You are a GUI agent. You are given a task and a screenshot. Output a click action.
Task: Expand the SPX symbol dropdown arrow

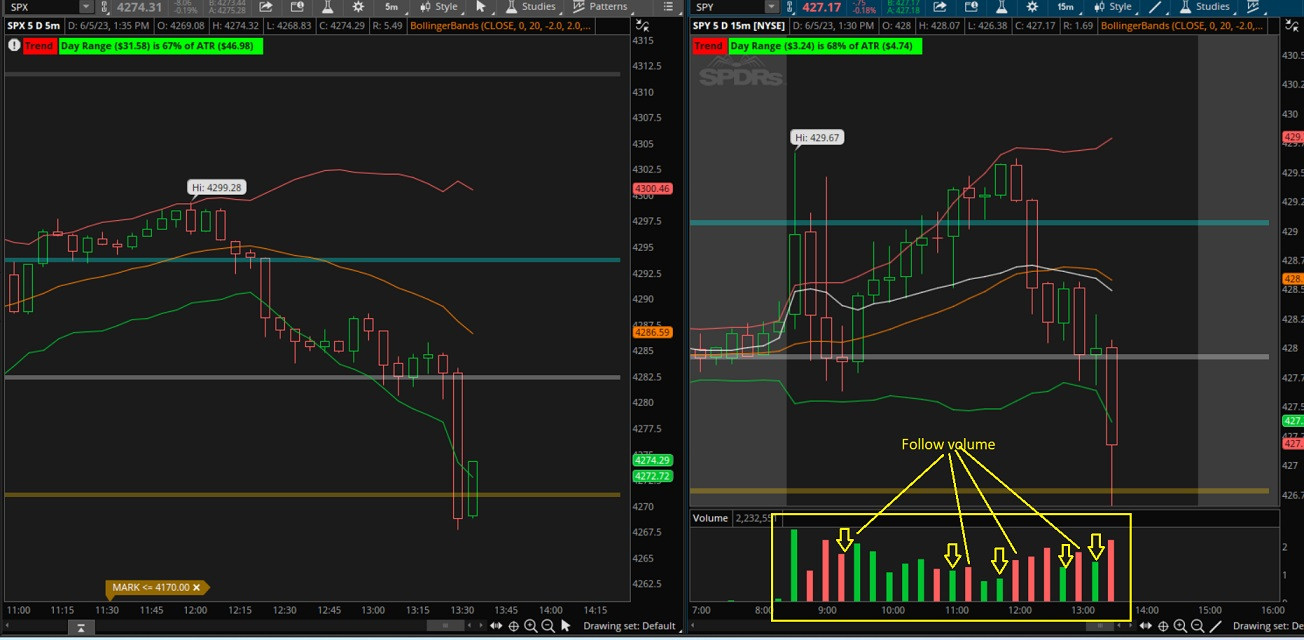pyautogui.click(x=86, y=7)
